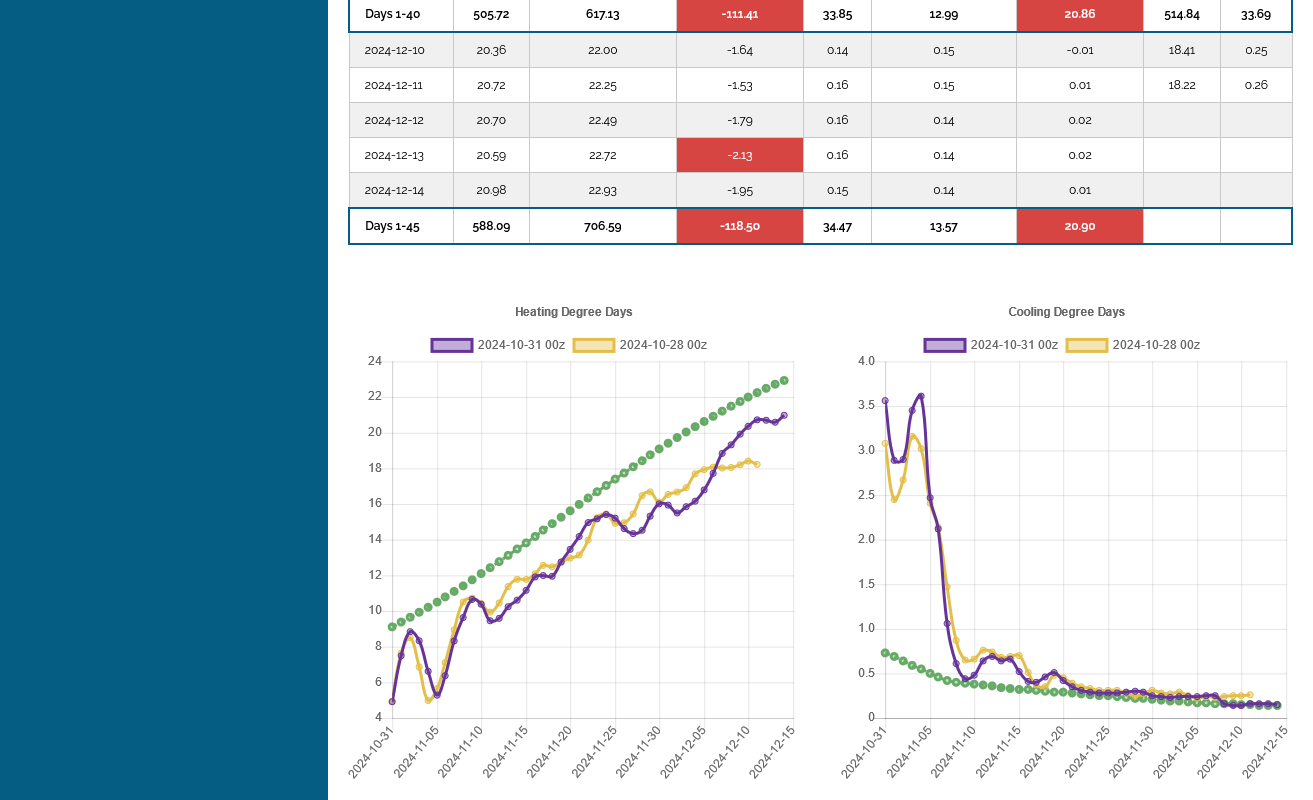Screen dimensions: 1313x800
Task: Click the red 20.90 cell in Days 1-45 row
Action: click(1079, 226)
